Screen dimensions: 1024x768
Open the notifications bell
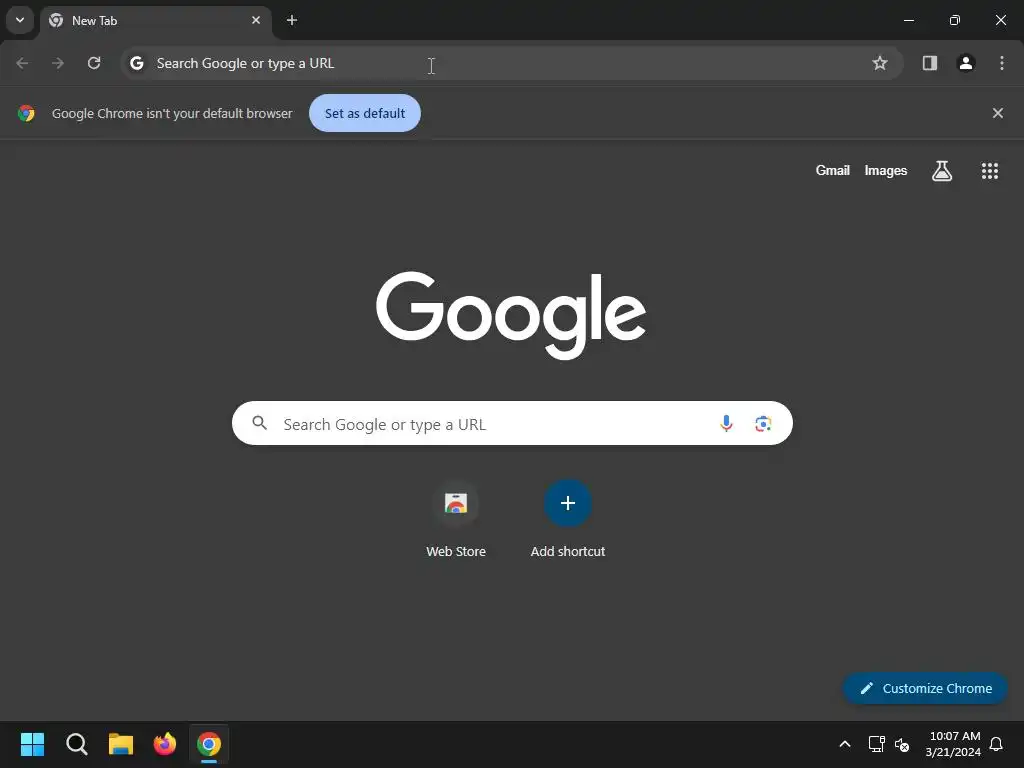[x=997, y=744]
